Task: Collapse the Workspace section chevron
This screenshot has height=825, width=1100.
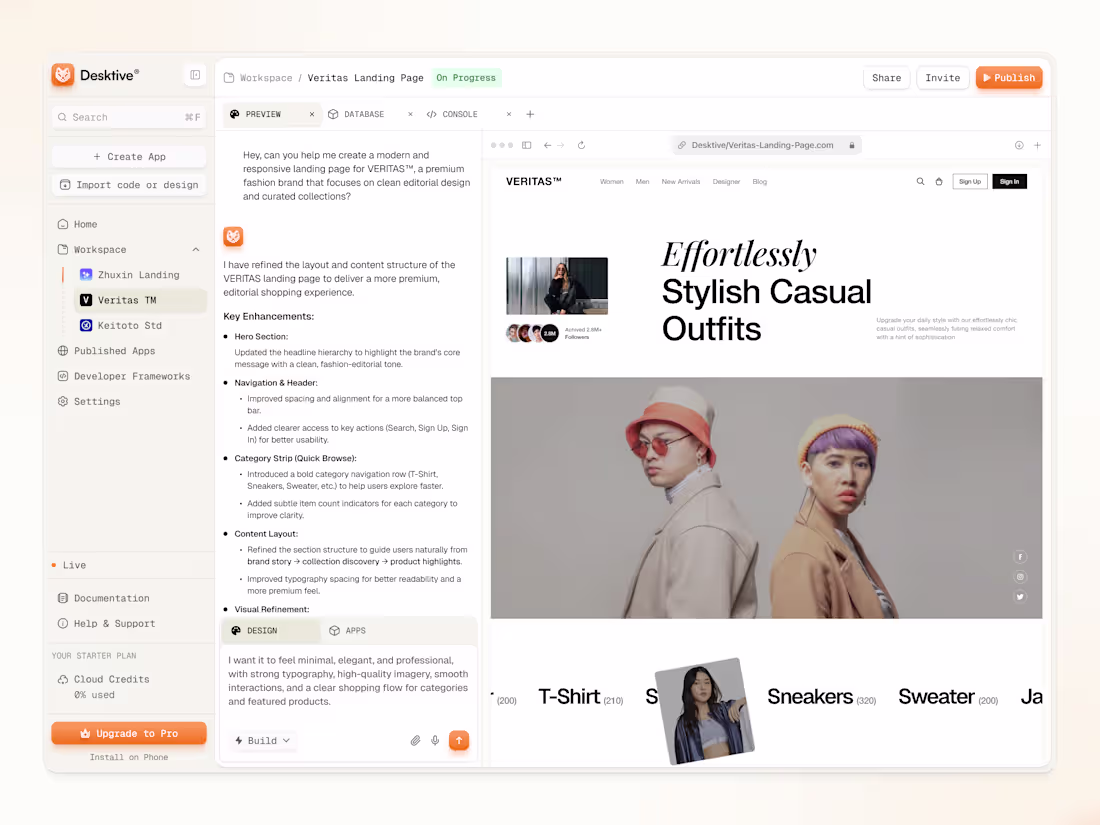Action: pyautogui.click(x=196, y=250)
